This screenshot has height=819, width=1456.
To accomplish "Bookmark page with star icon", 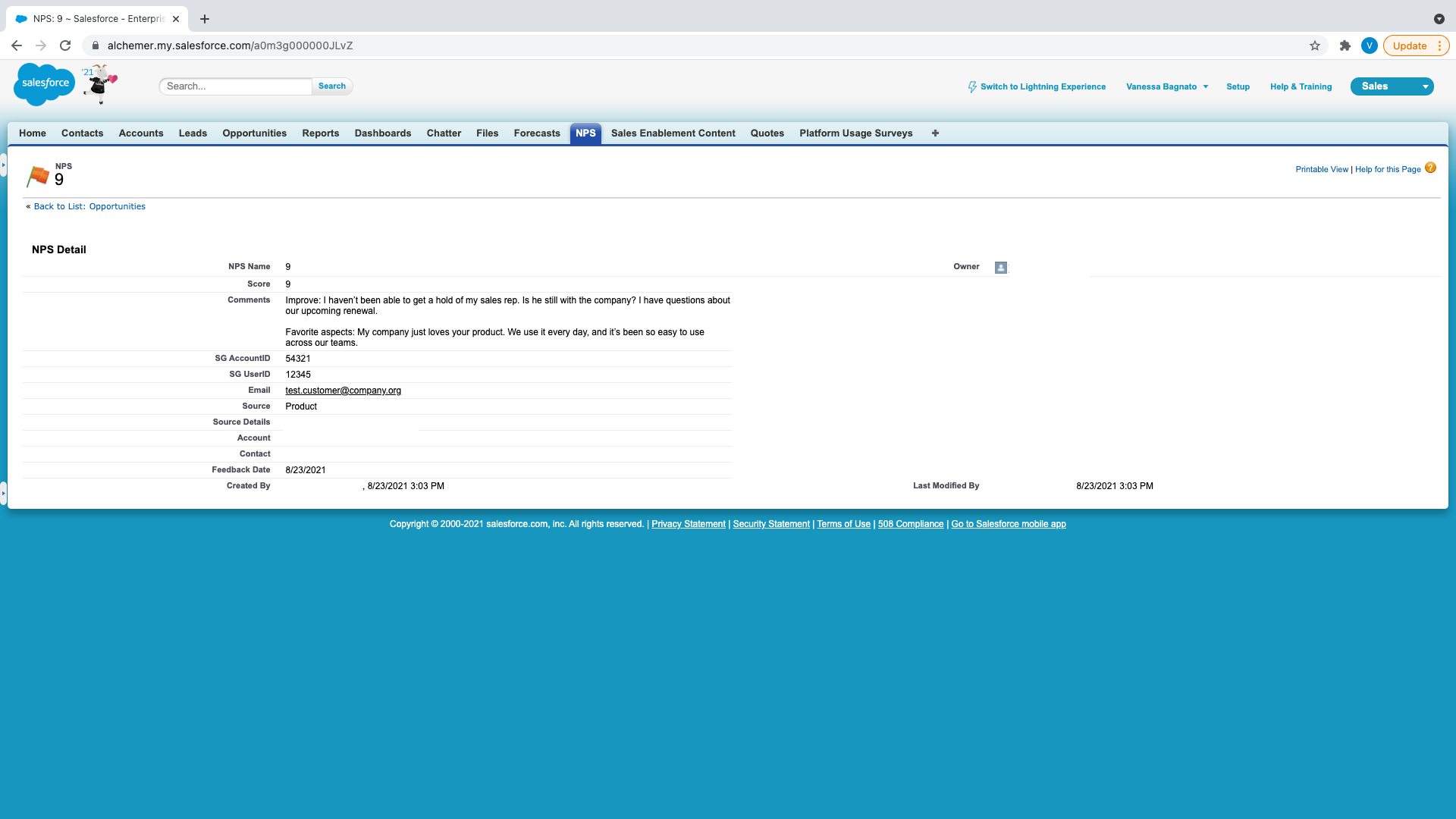I will click(1315, 45).
